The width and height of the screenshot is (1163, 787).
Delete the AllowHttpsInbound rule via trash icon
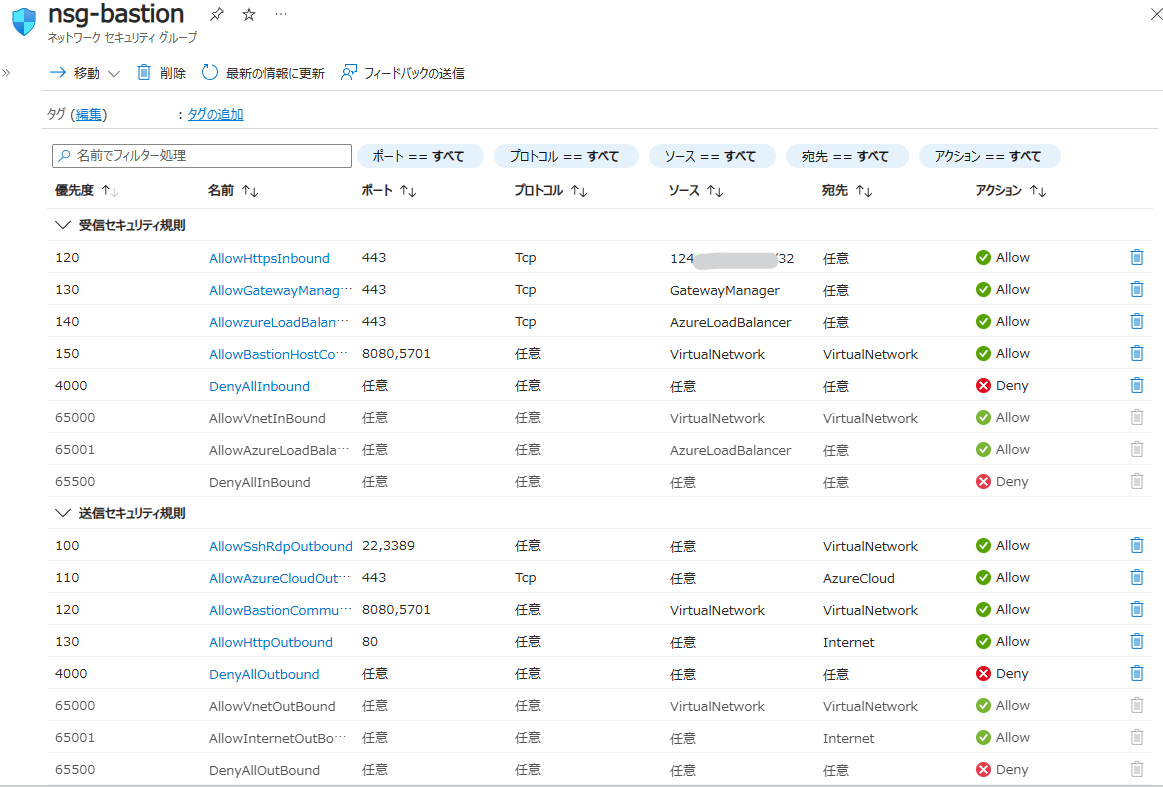pos(1136,257)
